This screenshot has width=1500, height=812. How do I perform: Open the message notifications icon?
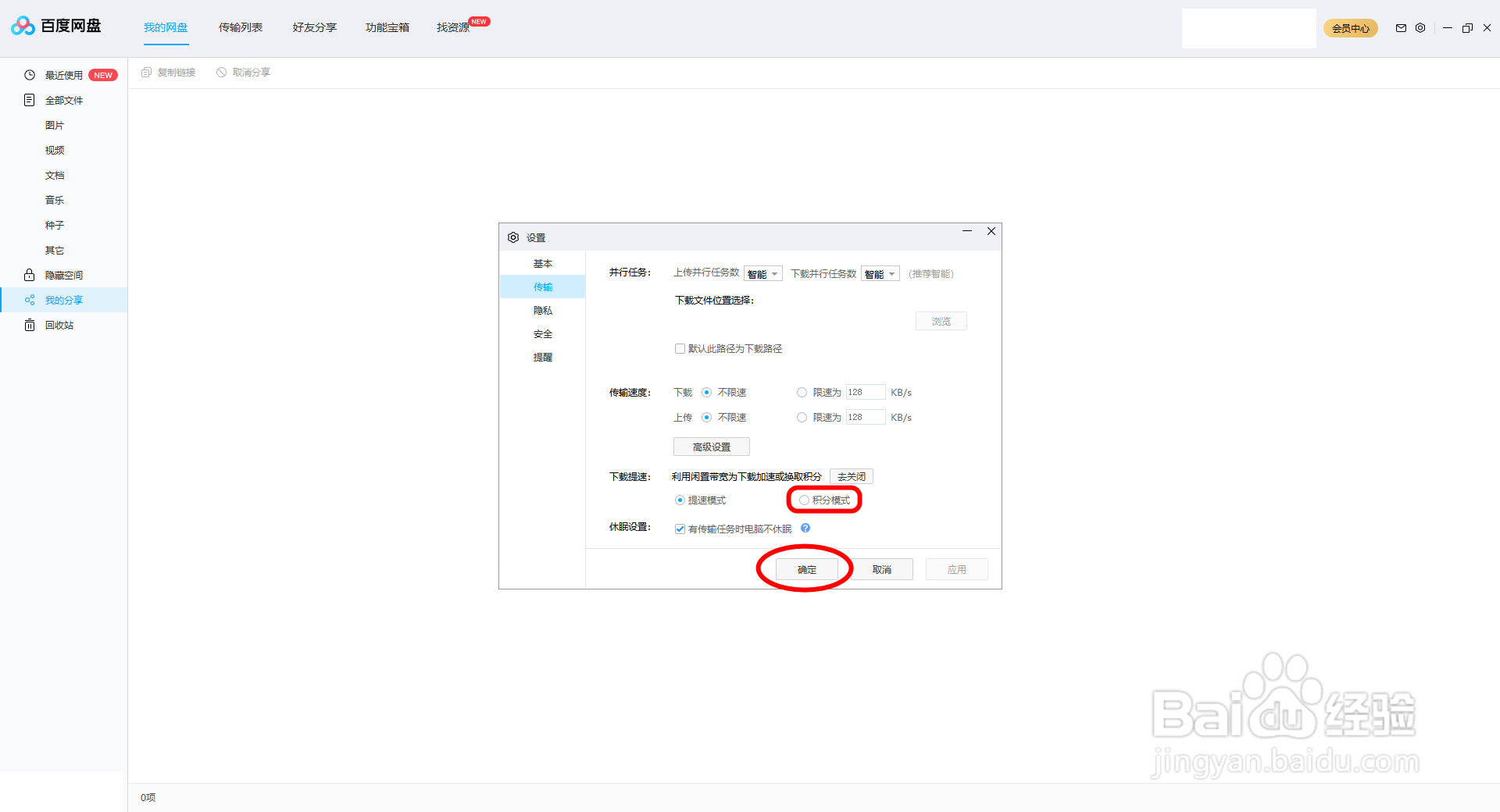tap(1401, 28)
